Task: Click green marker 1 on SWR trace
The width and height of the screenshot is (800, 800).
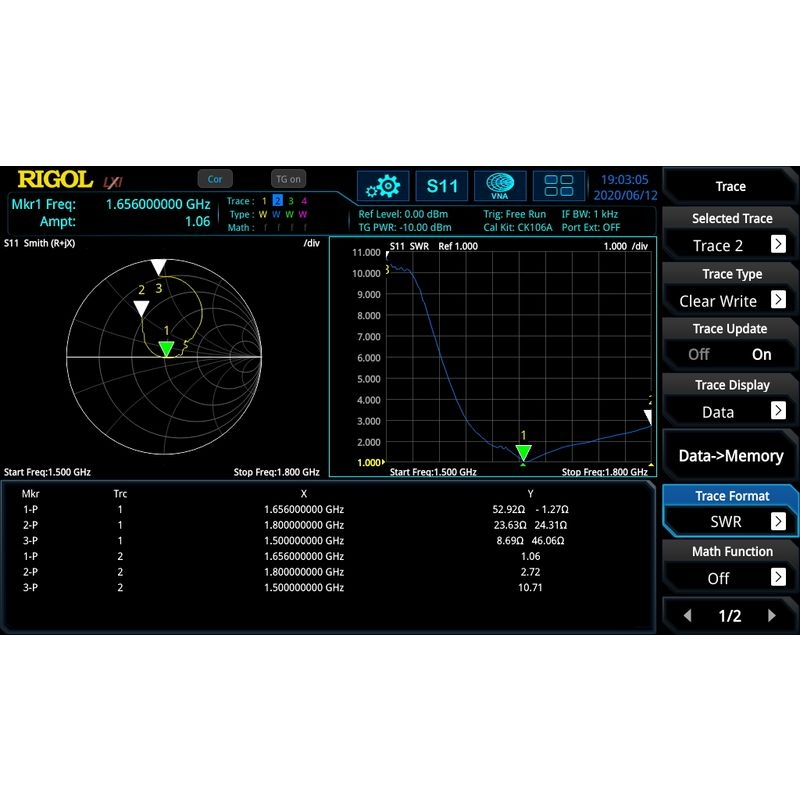Action: coord(523,452)
